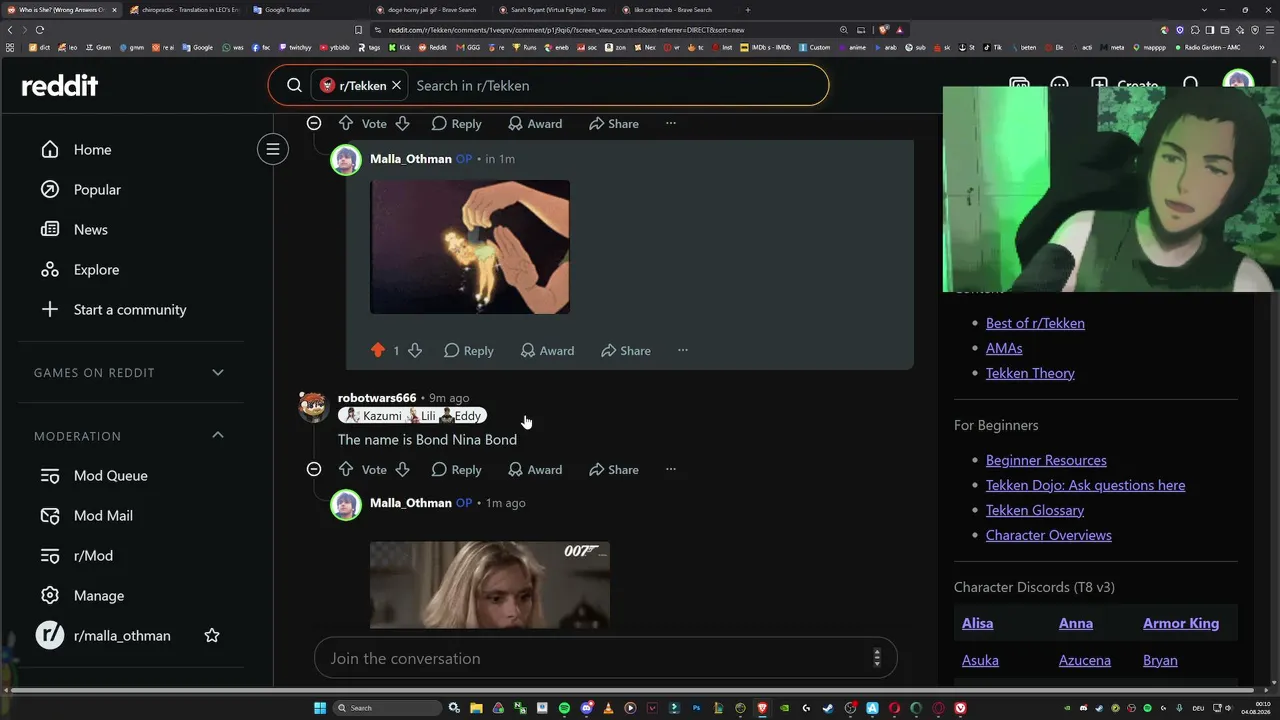Open the AMAs link
Image resolution: width=1280 pixels, height=720 pixels.
click(x=1004, y=348)
